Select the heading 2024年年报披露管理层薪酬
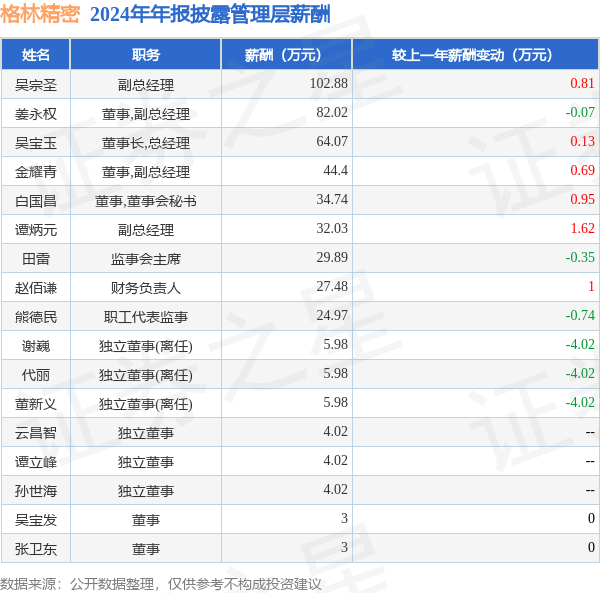 pos(210,15)
